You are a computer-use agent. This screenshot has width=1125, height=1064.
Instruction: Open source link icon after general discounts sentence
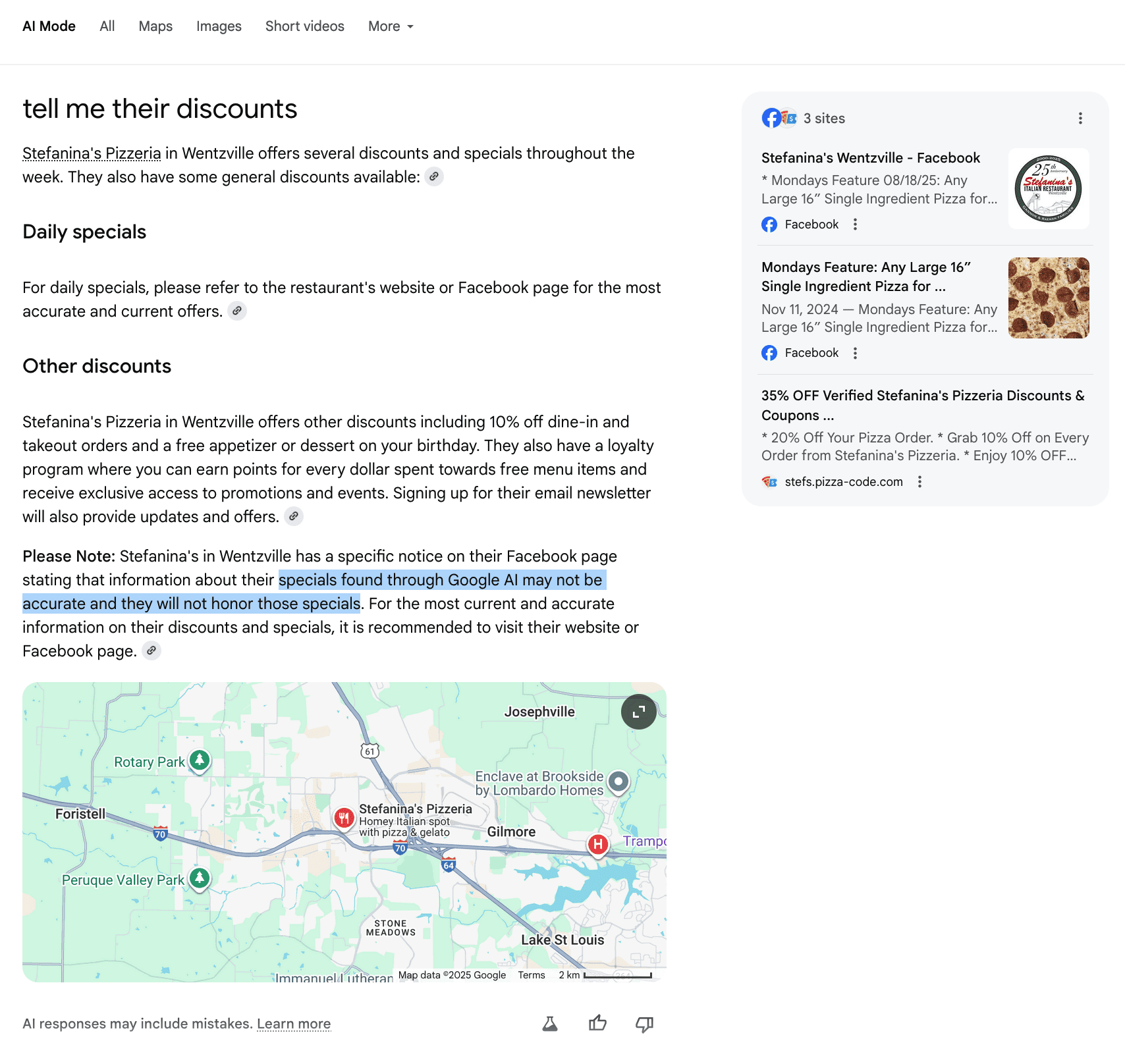(433, 176)
